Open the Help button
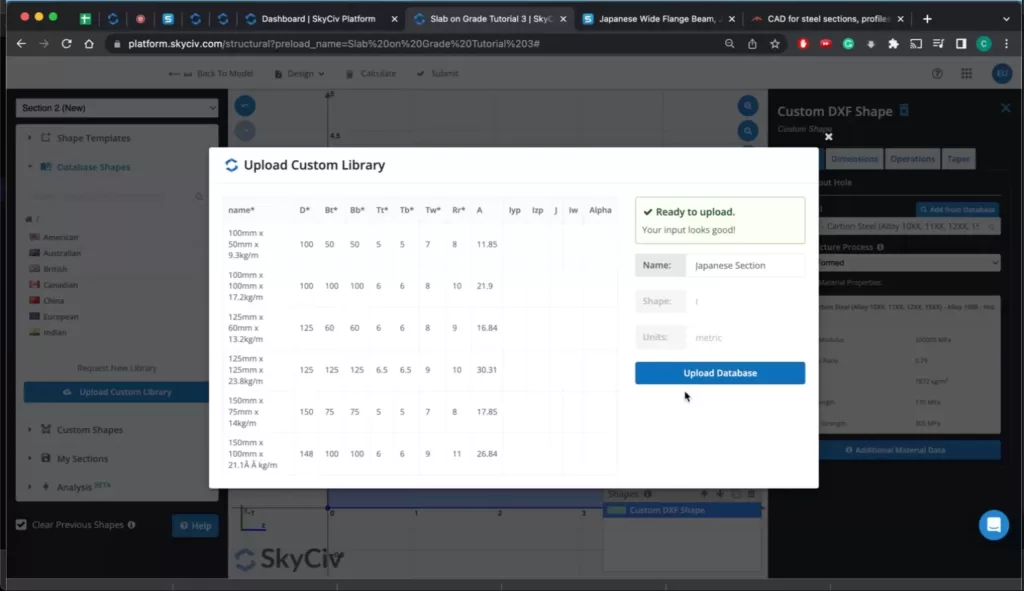This screenshot has height=591, width=1024. (x=195, y=525)
